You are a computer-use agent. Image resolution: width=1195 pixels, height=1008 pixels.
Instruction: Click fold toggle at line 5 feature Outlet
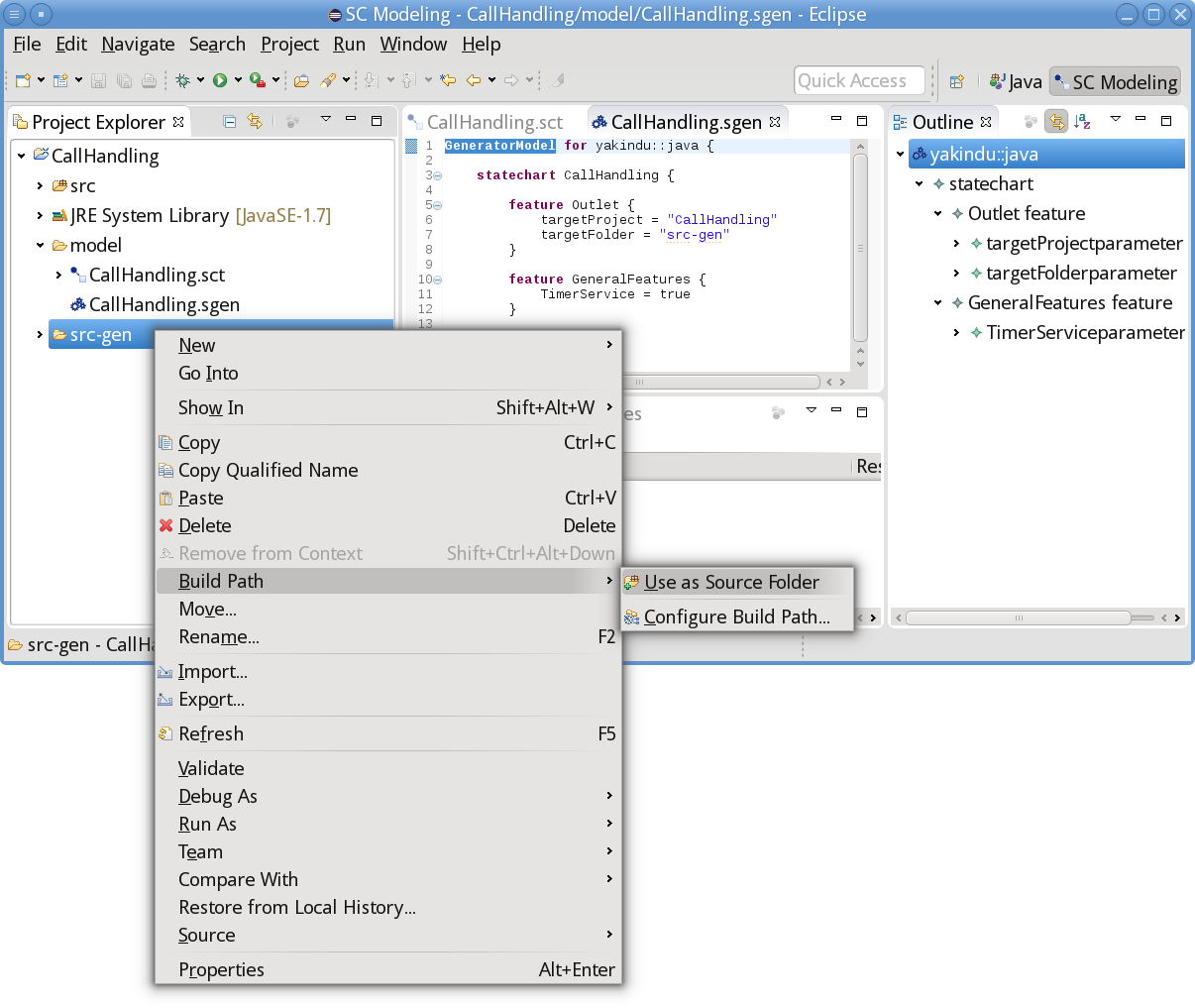coord(438,205)
